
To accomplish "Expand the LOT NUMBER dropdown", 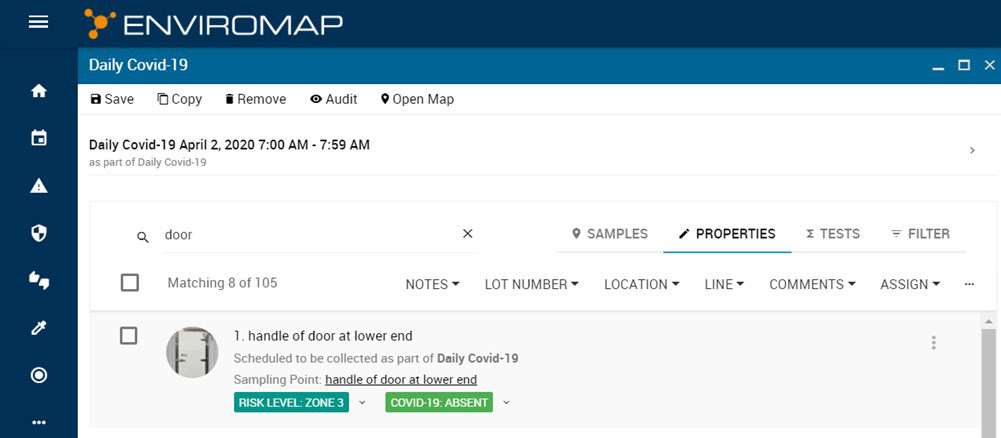I will tap(531, 284).
